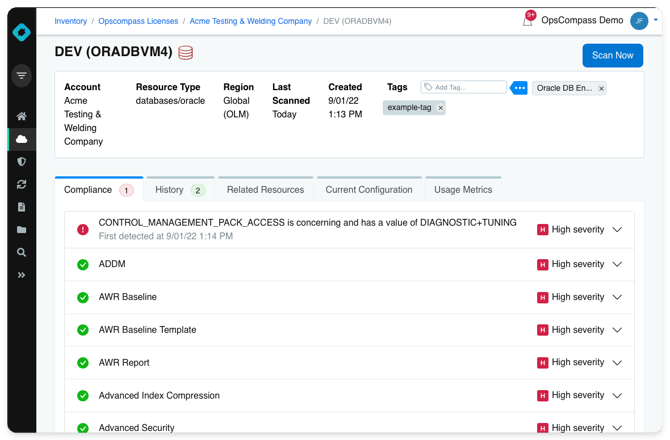Click H severity badge on AWR Report row
The height and width of the screenshot is (440, 670).
(x=542, y=363)
